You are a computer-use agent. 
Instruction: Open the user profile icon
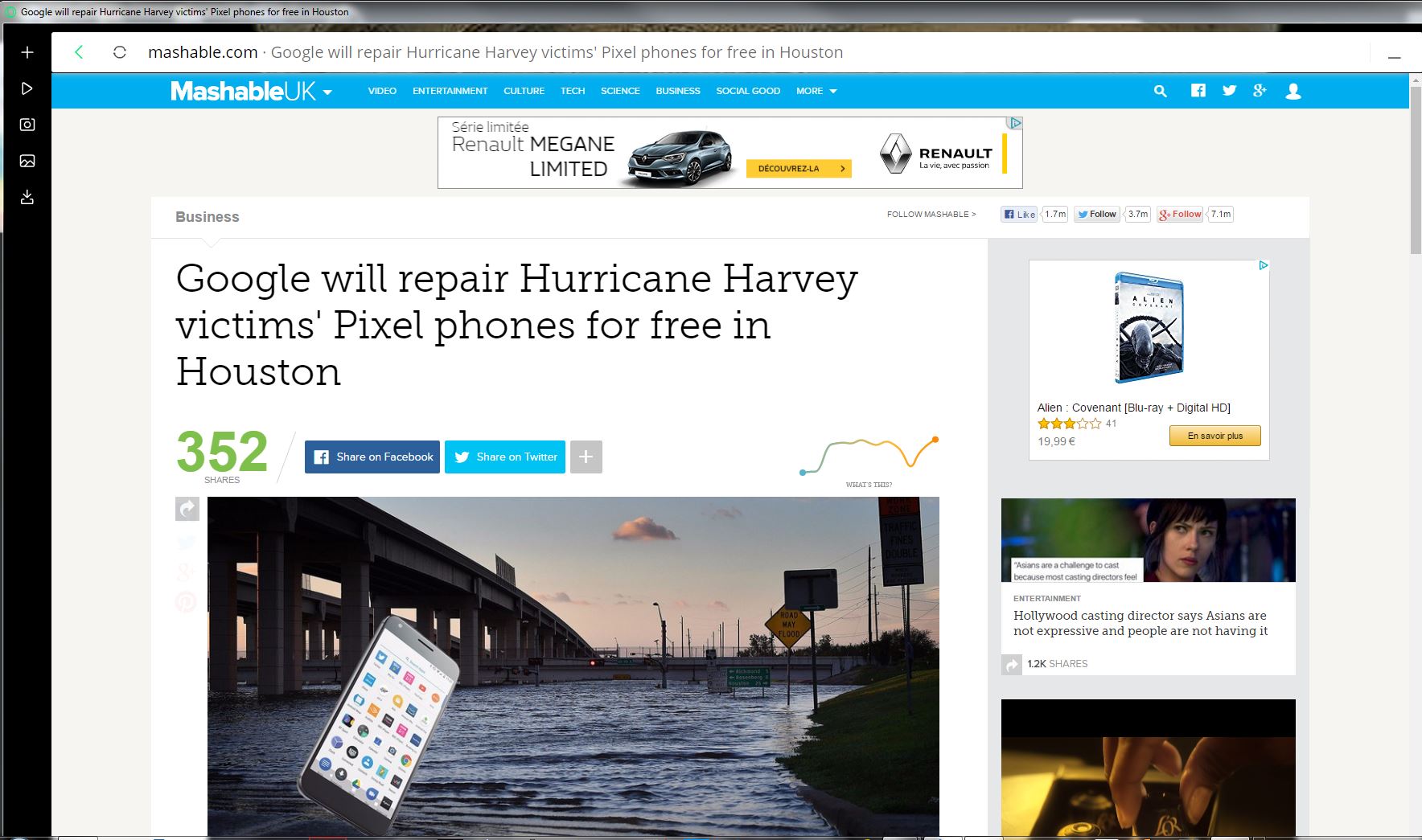pyautogui.click(x=1293, y=91)
